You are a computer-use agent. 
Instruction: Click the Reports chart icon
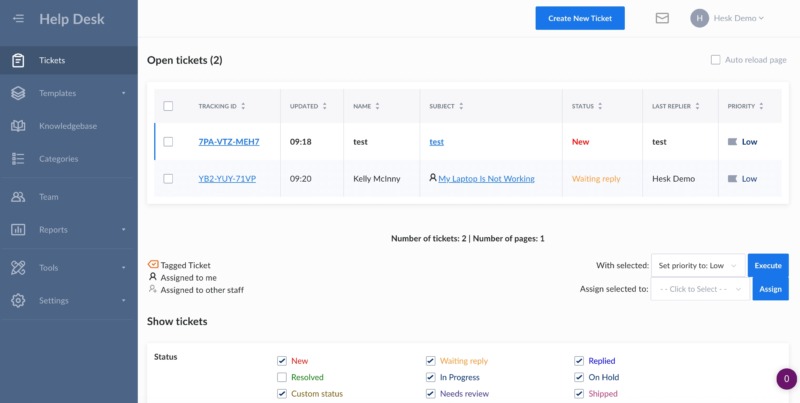(18, 229)
